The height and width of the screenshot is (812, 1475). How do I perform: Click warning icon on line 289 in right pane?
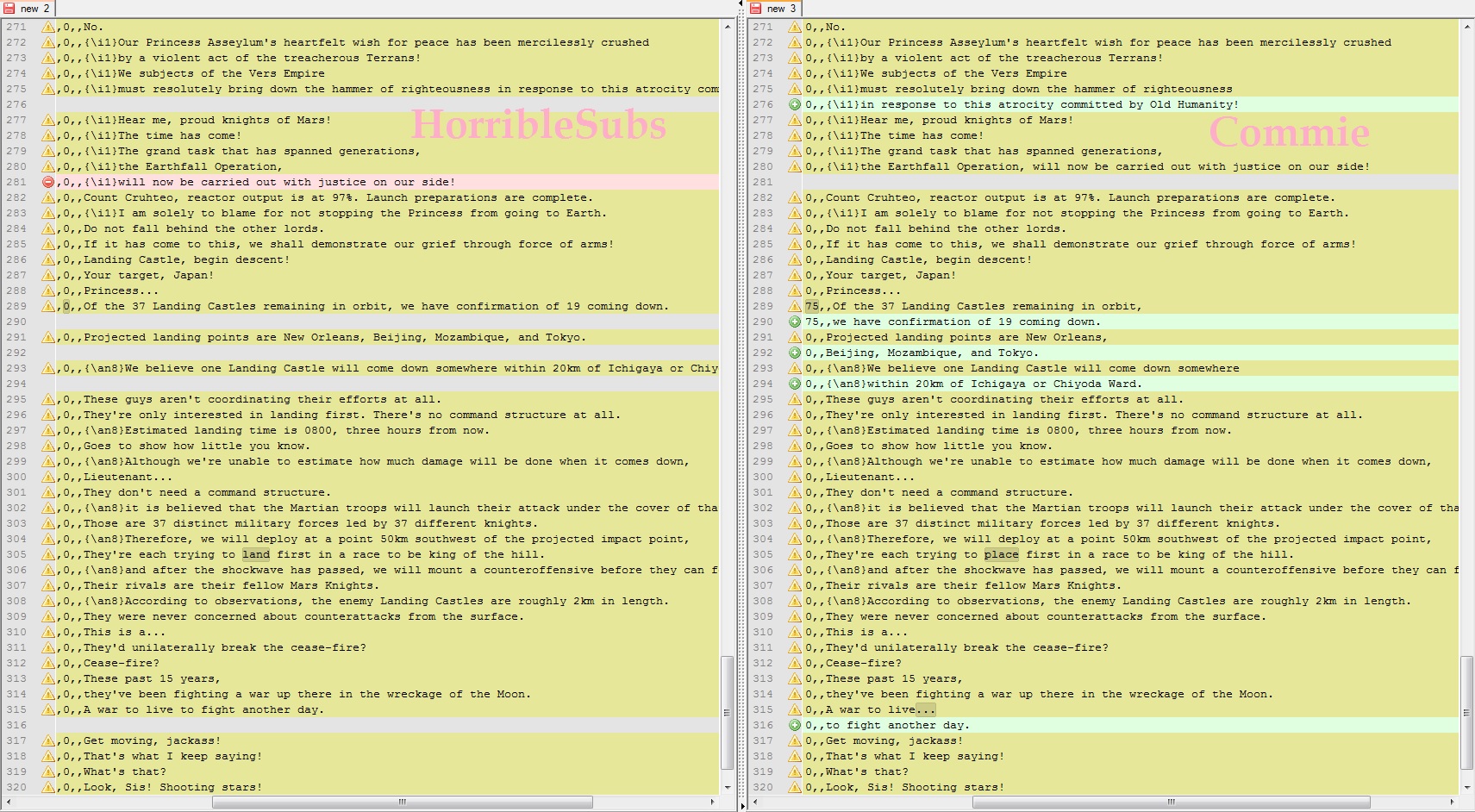795,306
